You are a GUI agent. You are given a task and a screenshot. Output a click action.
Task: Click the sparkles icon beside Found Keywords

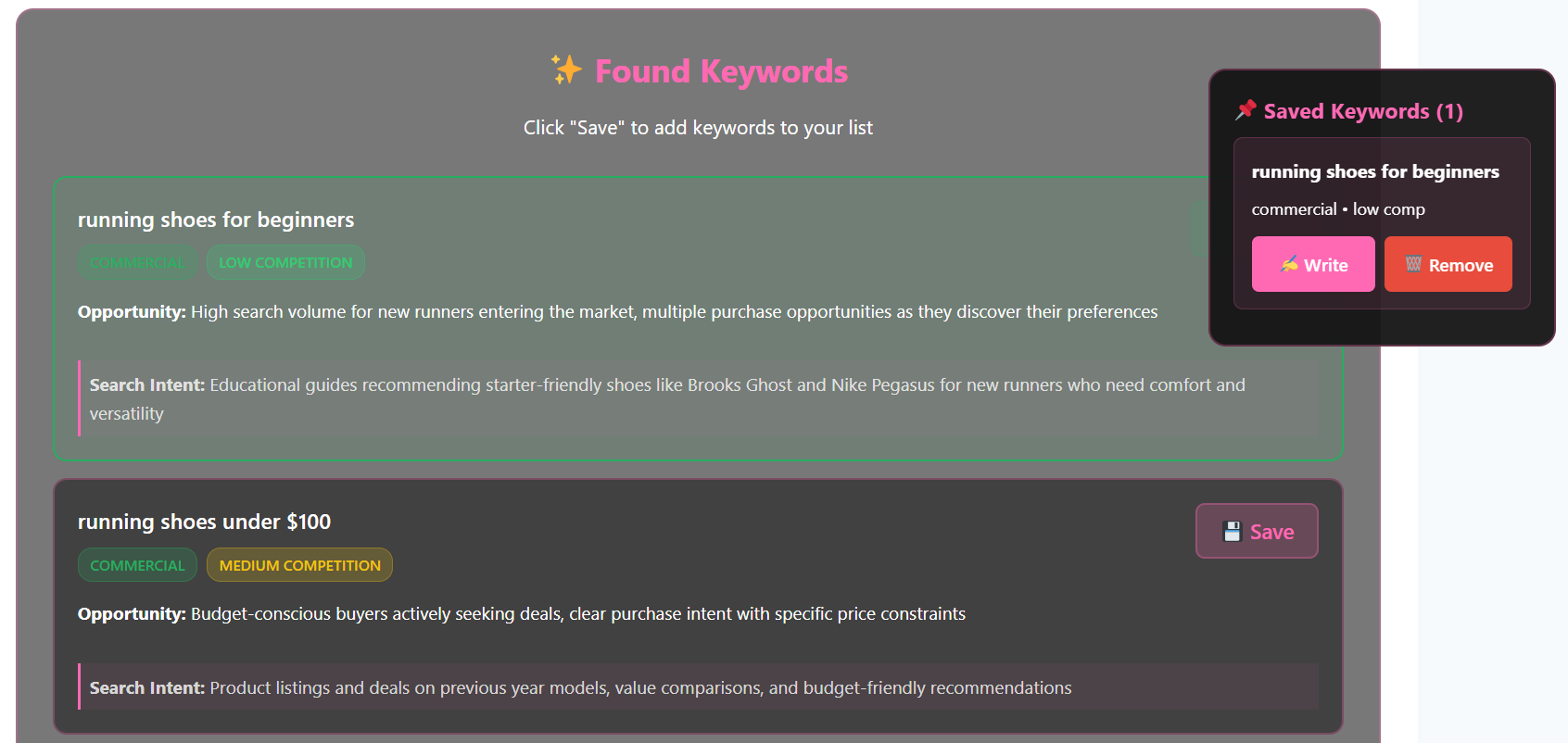(x=565, y=70)
